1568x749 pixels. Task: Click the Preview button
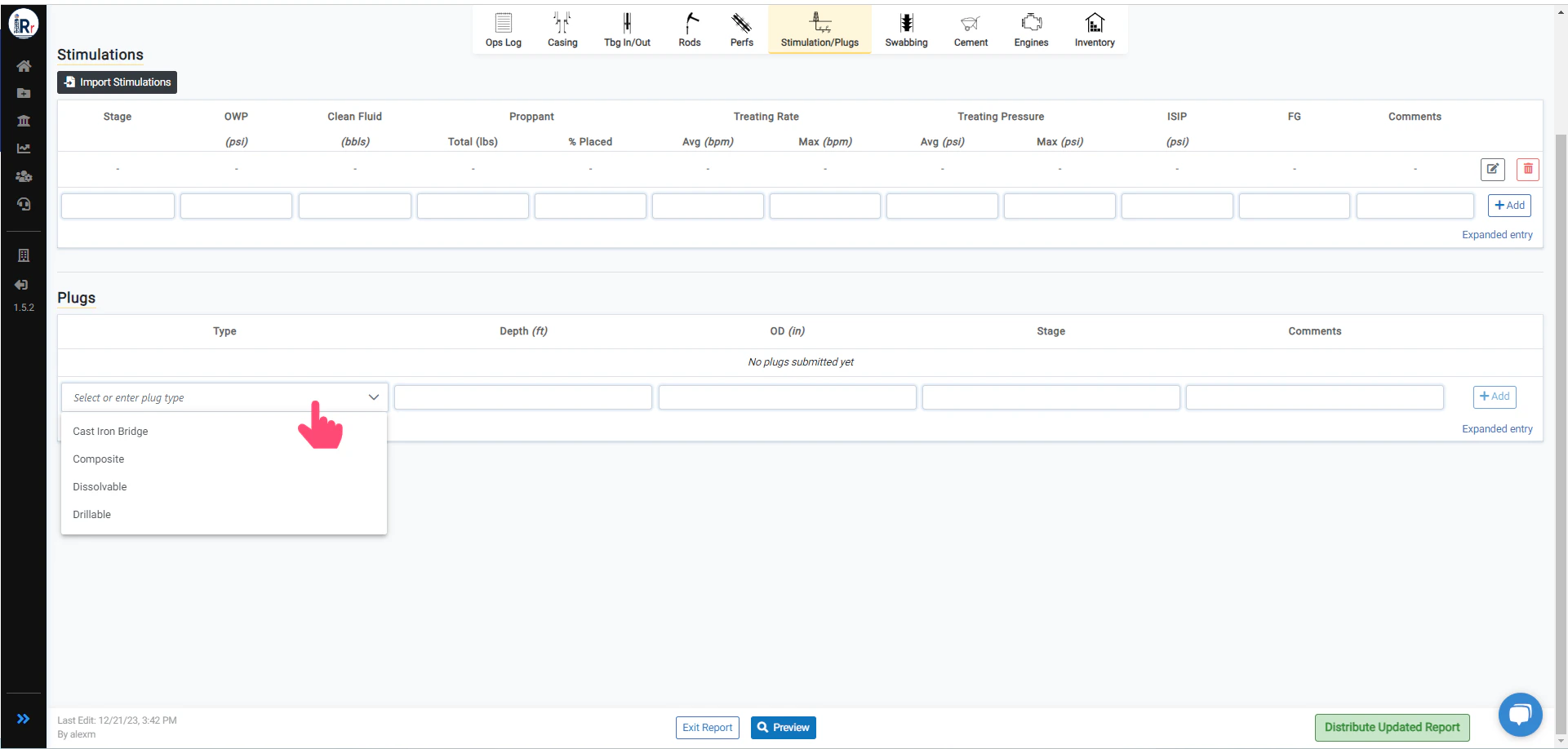(x=783, y=728)
